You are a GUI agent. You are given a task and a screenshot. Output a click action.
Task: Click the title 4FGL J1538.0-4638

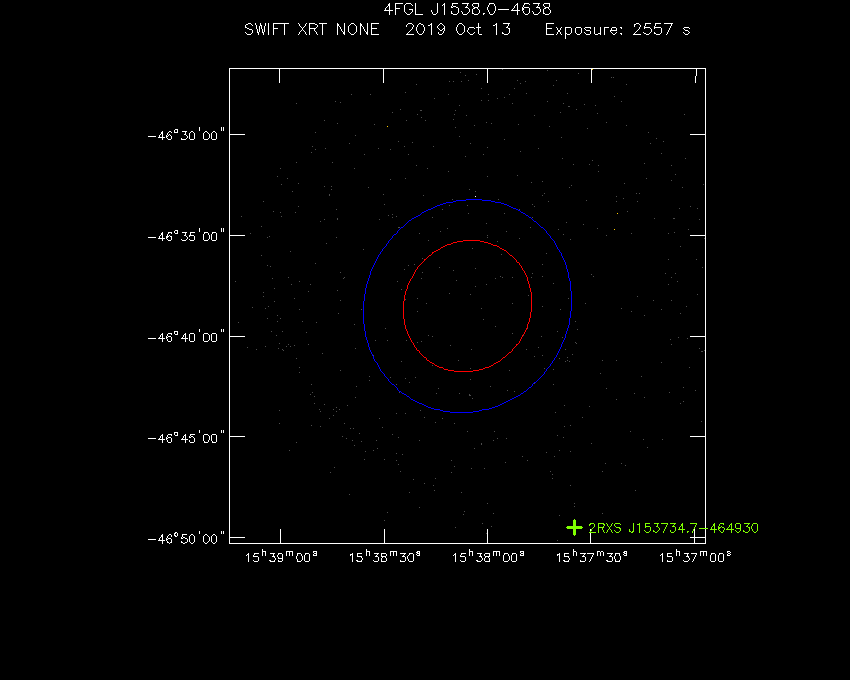point(467,9)
